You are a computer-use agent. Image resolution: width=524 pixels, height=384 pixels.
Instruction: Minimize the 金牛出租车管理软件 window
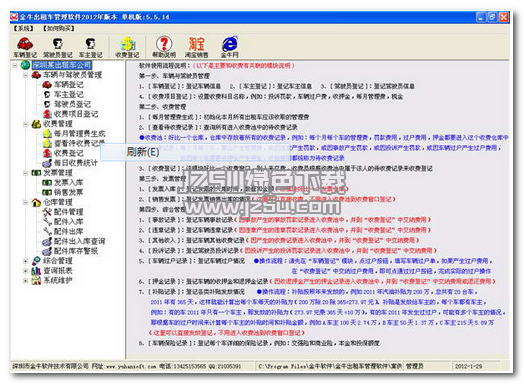[x=481, y=17]
